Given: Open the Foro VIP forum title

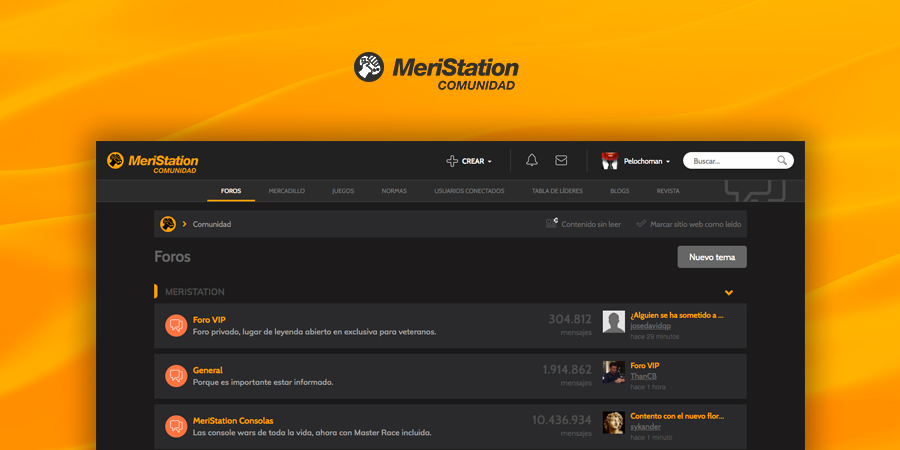Looking at the screenshot, I should (x=209, y=320).
